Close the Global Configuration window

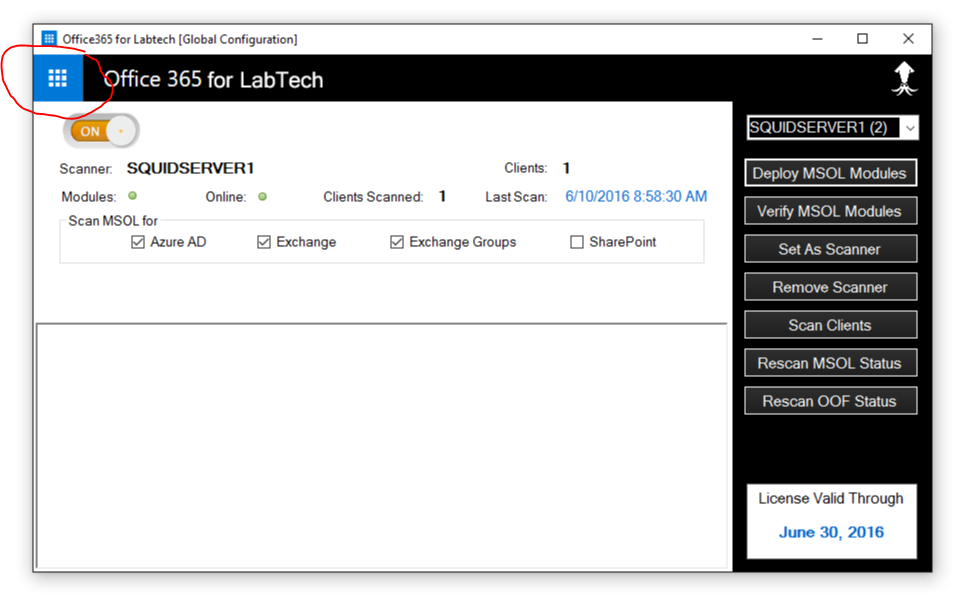(x=908, y=39)
